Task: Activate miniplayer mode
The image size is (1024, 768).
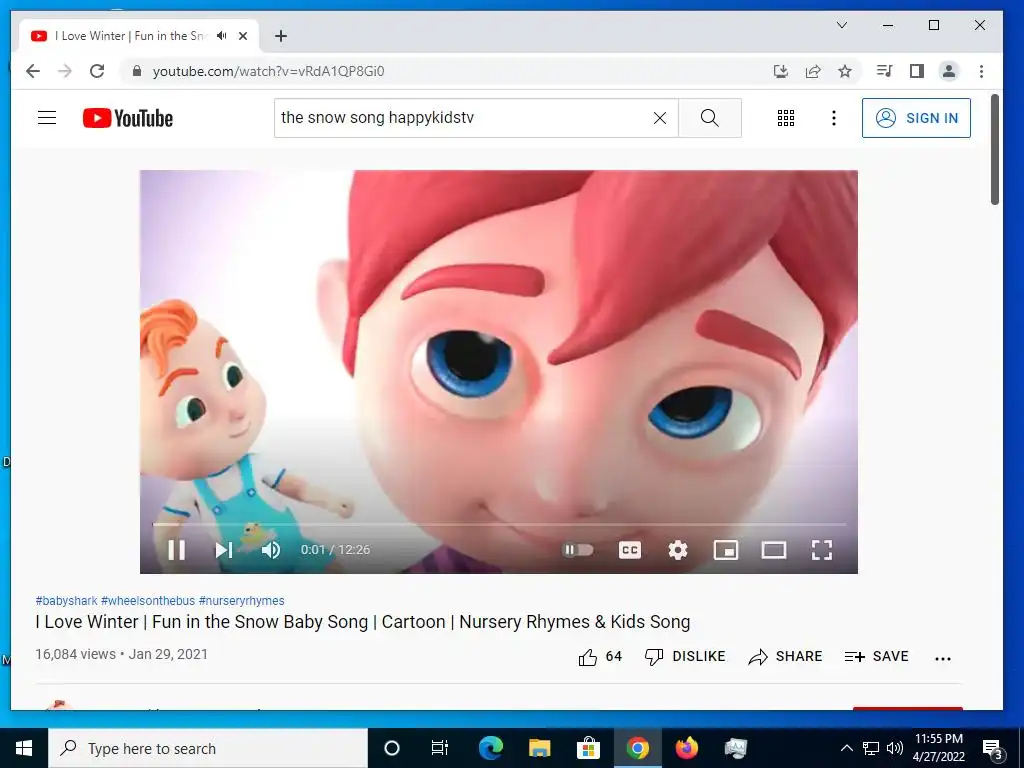Action: coord(726,550)
